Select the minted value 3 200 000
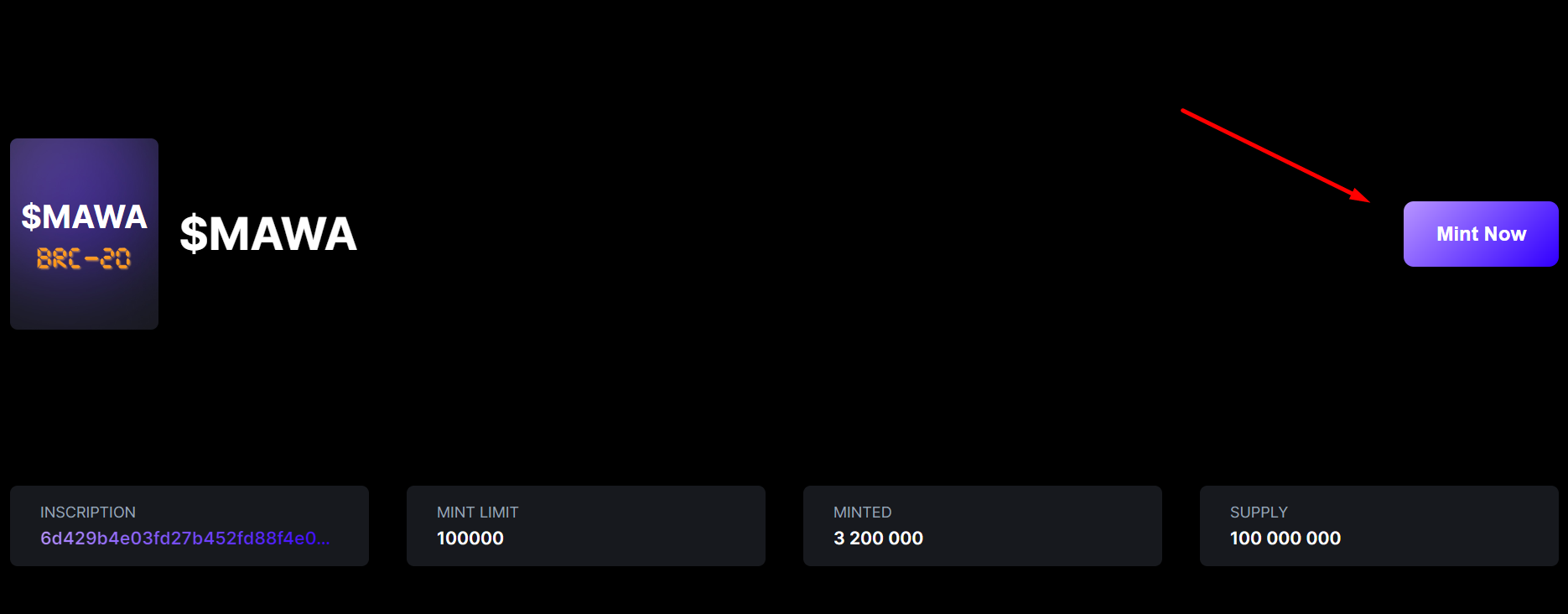Image resolution: width=1568 pixels, height=614 pixels. (878, 539)
